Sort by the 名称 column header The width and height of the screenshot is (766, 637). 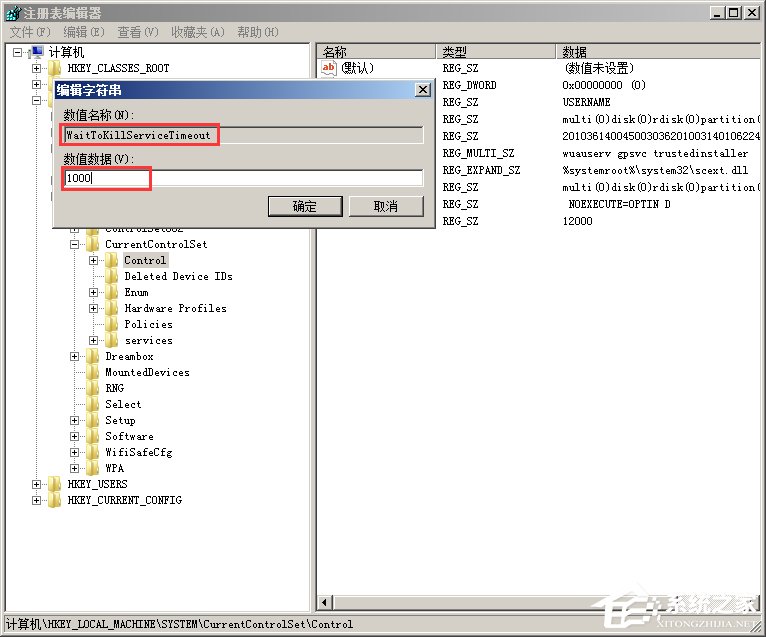click(x=376, y=51)
